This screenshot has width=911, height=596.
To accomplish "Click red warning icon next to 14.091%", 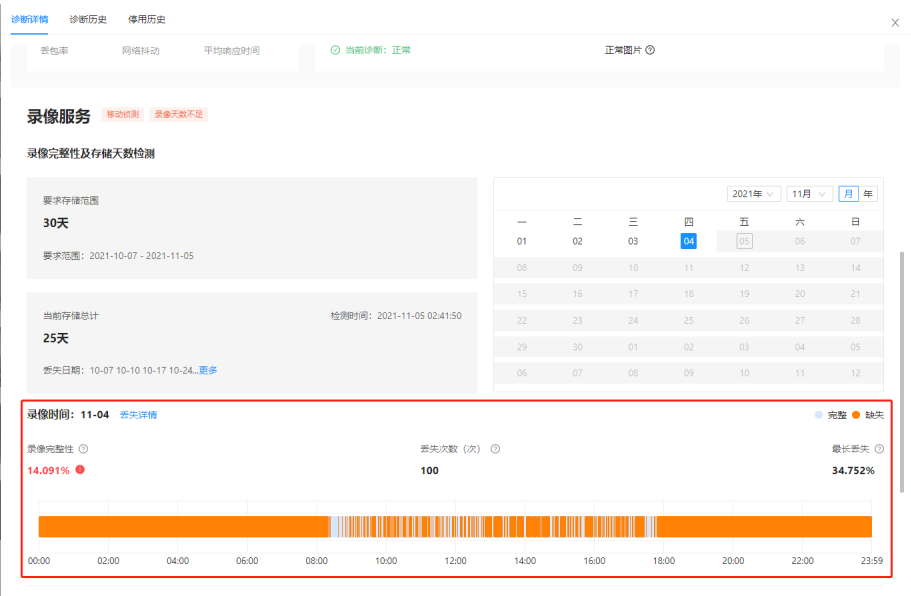I will [x=80, y=470].
